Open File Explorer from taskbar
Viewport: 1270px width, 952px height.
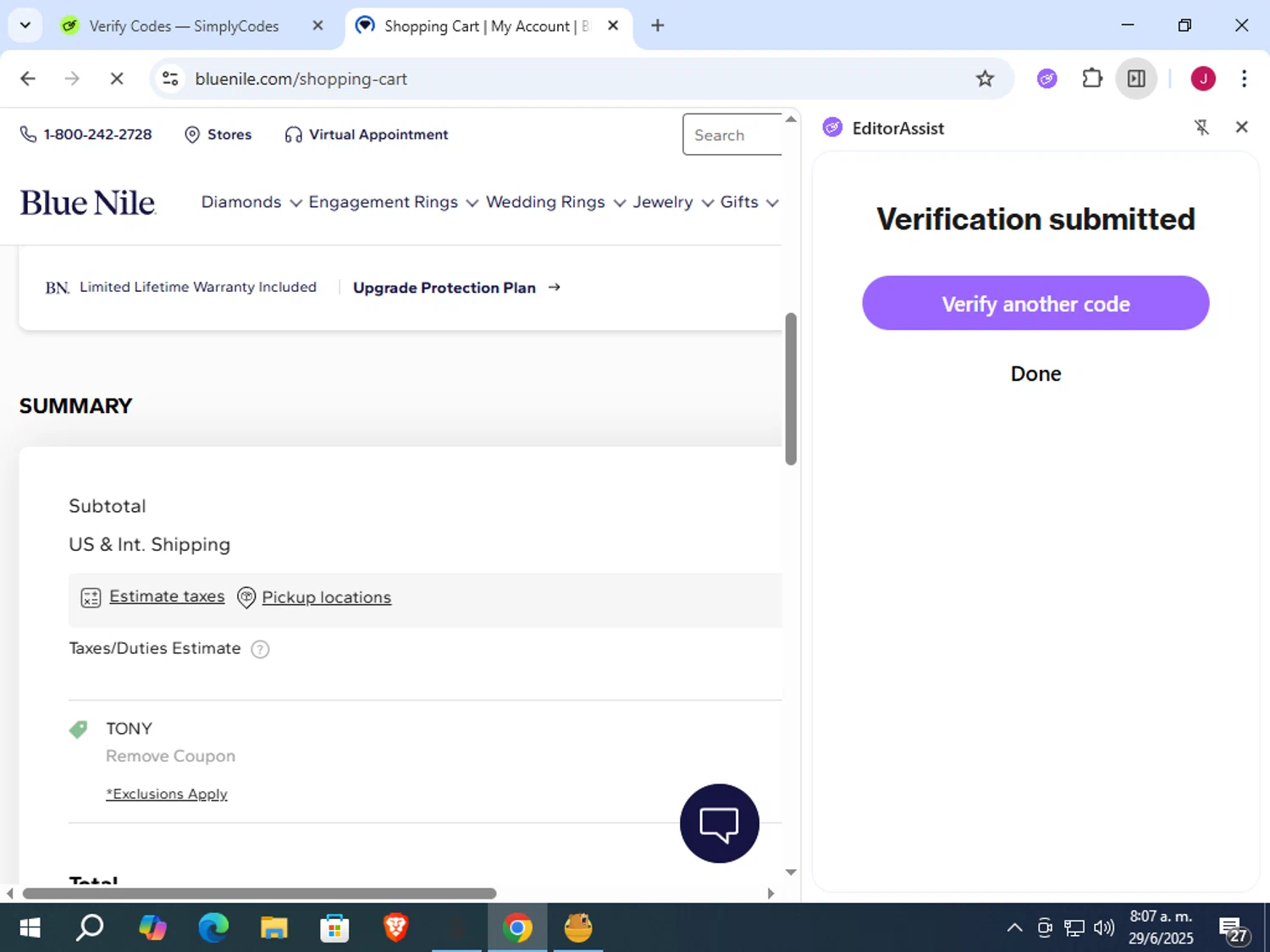pyautogui.click(x=273, y=927)
